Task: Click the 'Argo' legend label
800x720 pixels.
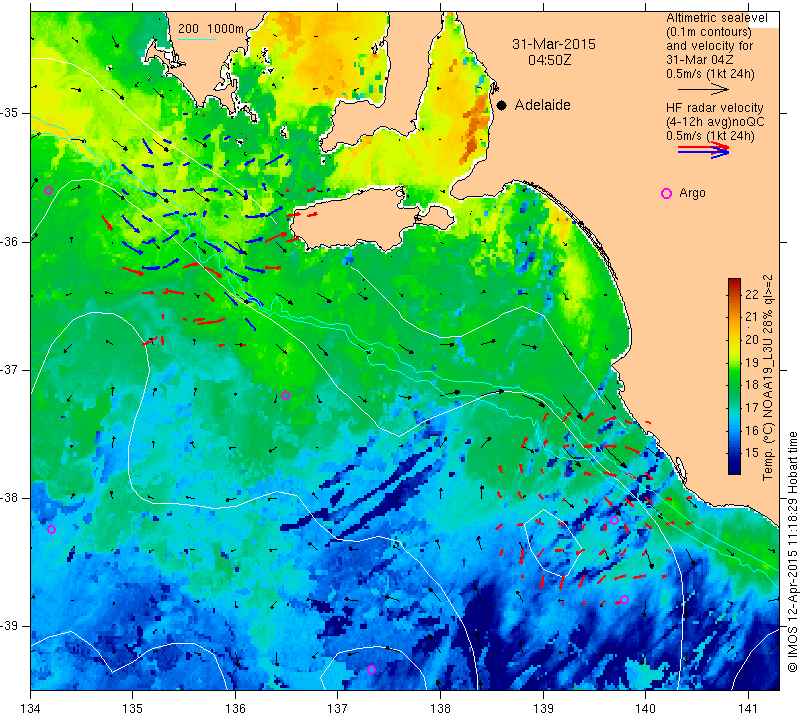Action: pyautogui.click(x=692, y=193)
